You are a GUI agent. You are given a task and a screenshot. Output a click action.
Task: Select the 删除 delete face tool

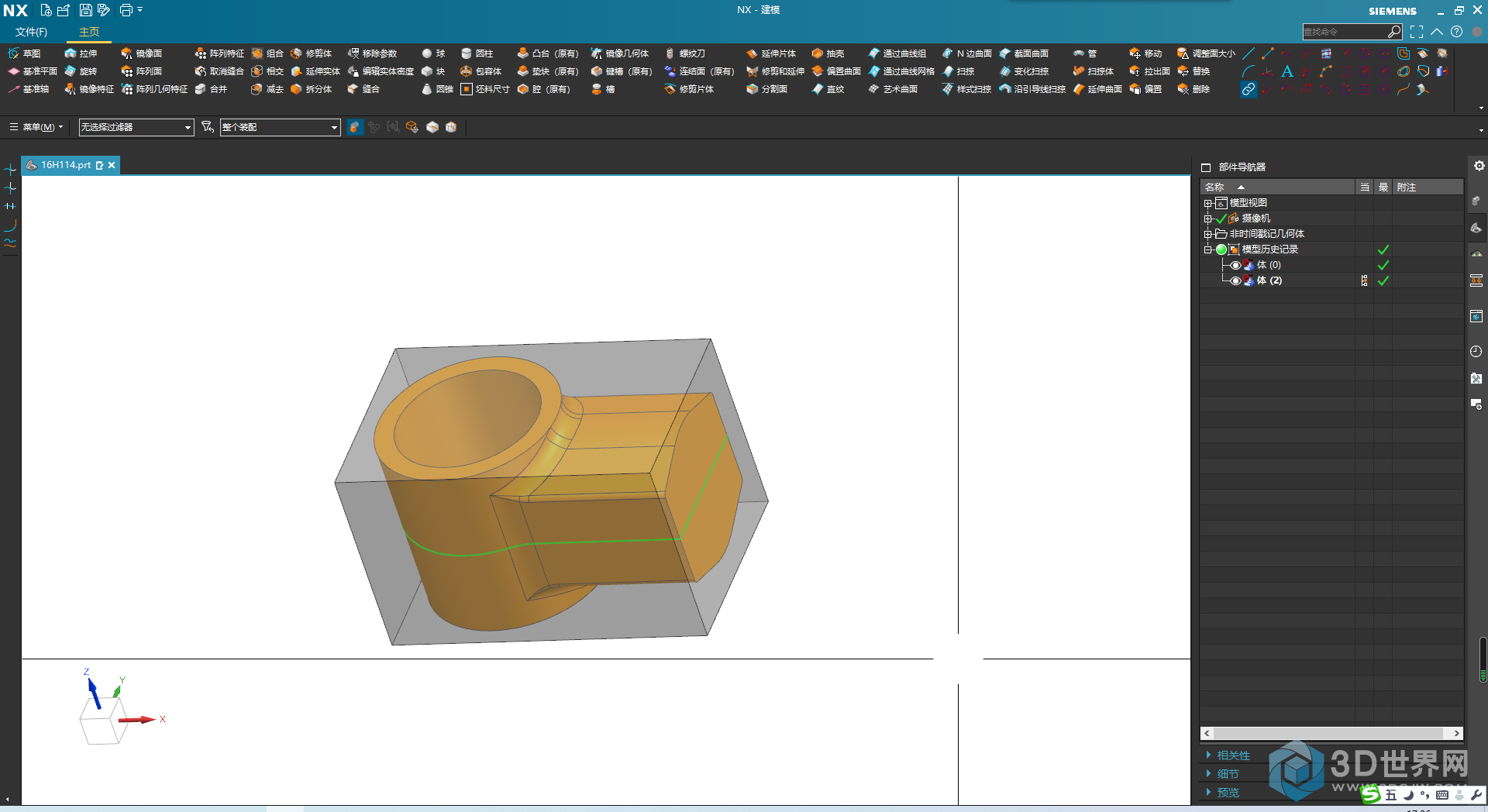tap(1193, 89)
